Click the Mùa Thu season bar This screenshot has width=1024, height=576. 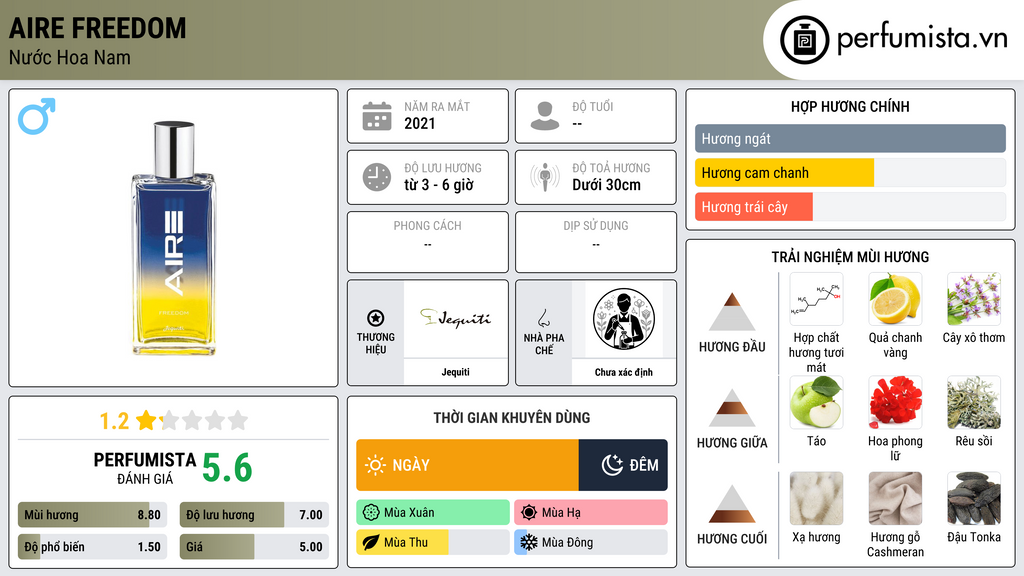coord(433,542)
